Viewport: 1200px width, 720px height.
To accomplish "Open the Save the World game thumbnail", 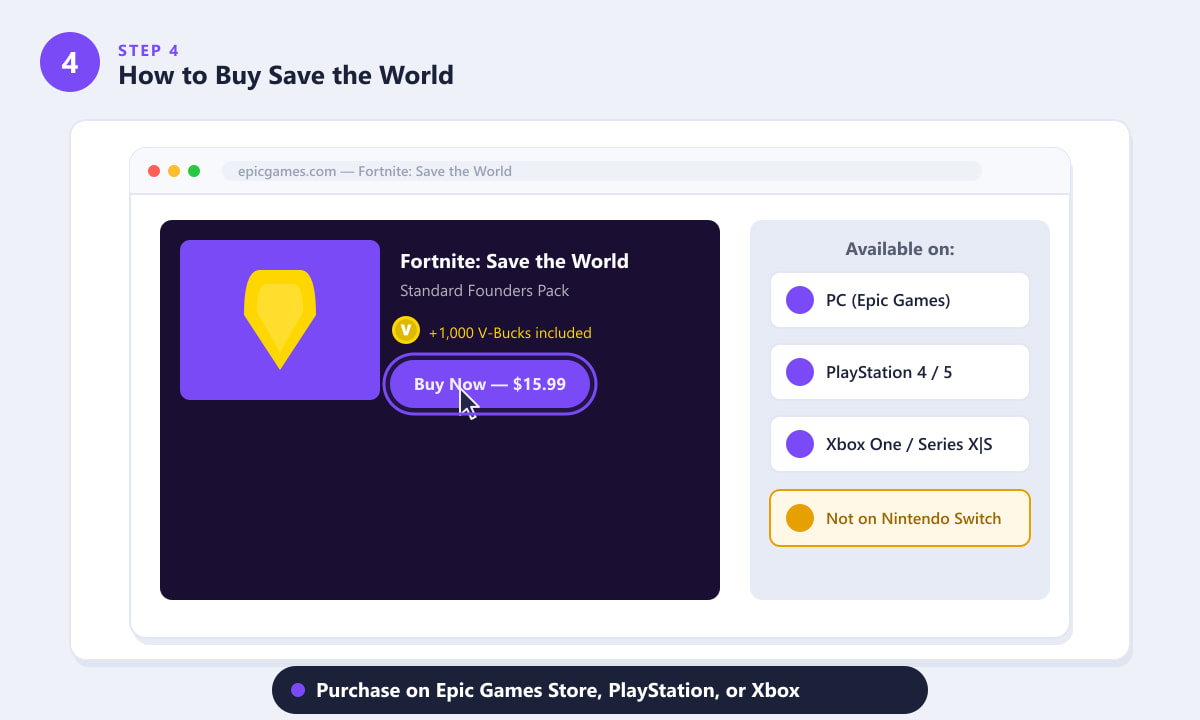I will [280, 320].
